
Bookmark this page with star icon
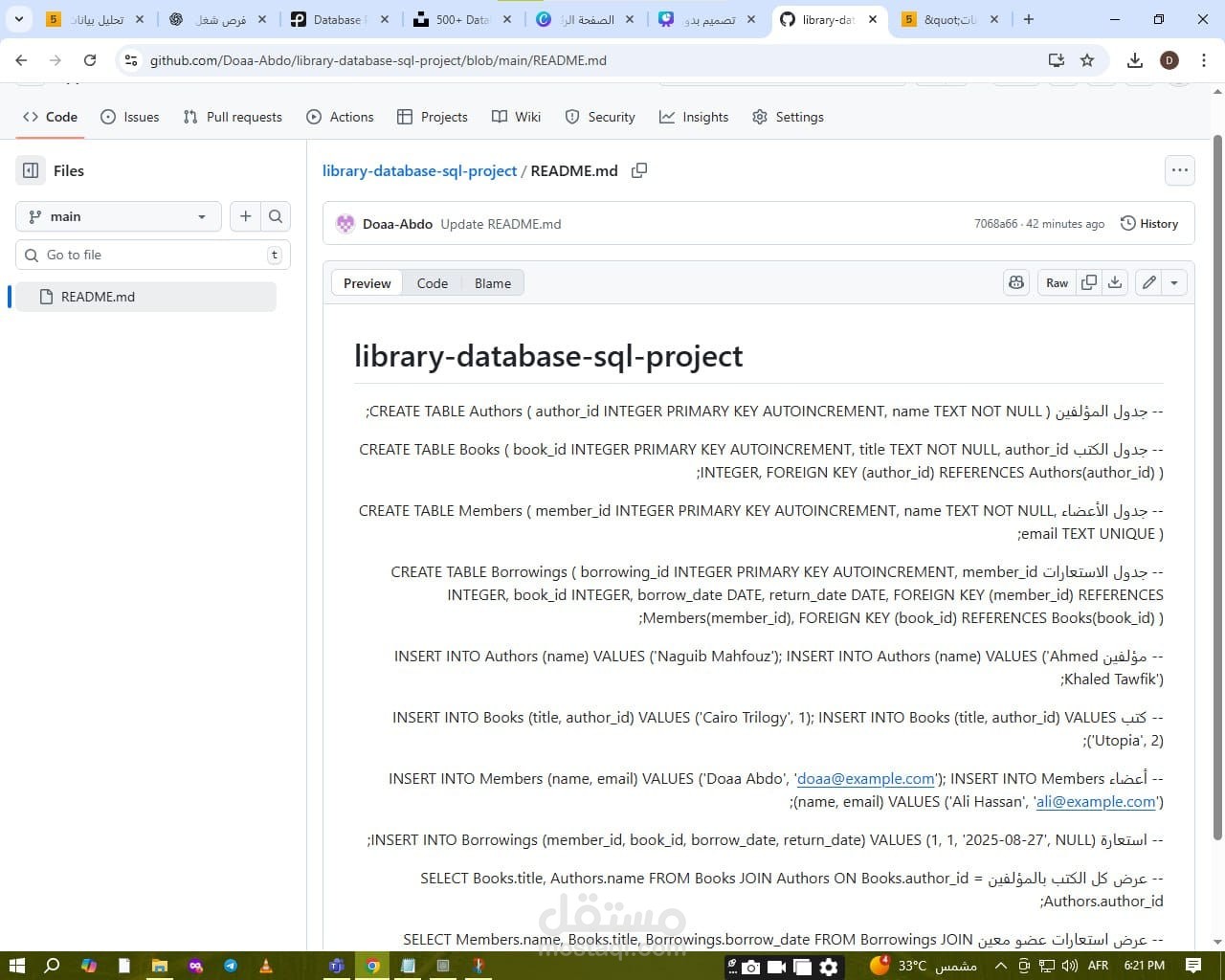pos(1087,60)
